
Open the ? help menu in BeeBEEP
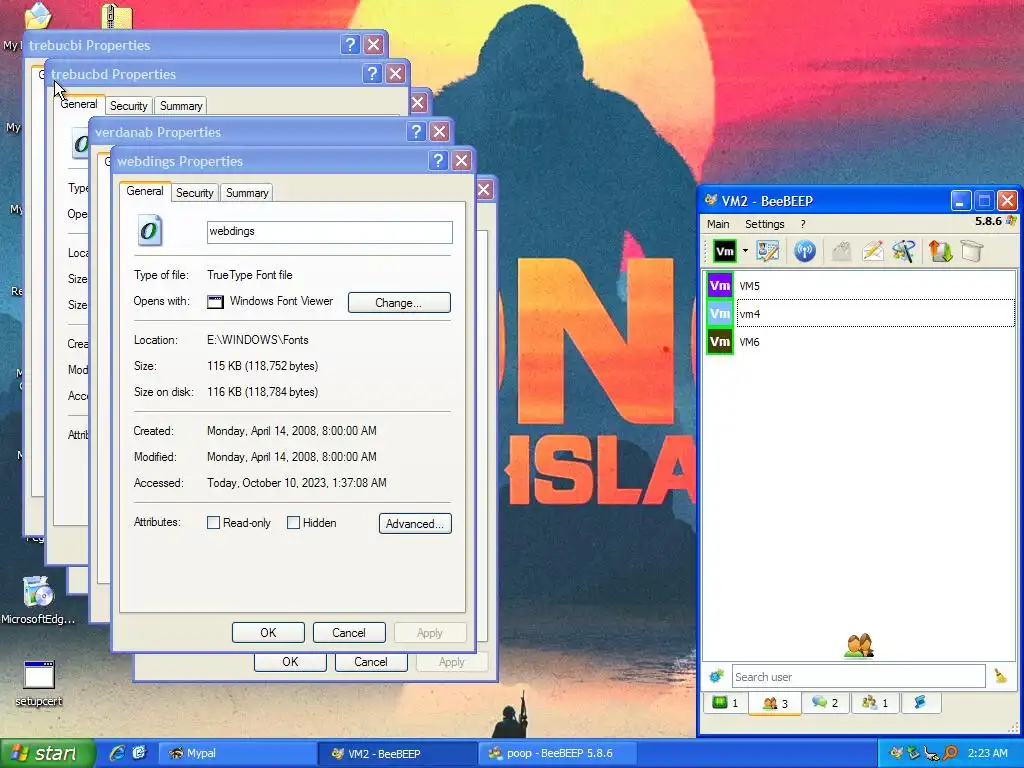tap(803, 224)
